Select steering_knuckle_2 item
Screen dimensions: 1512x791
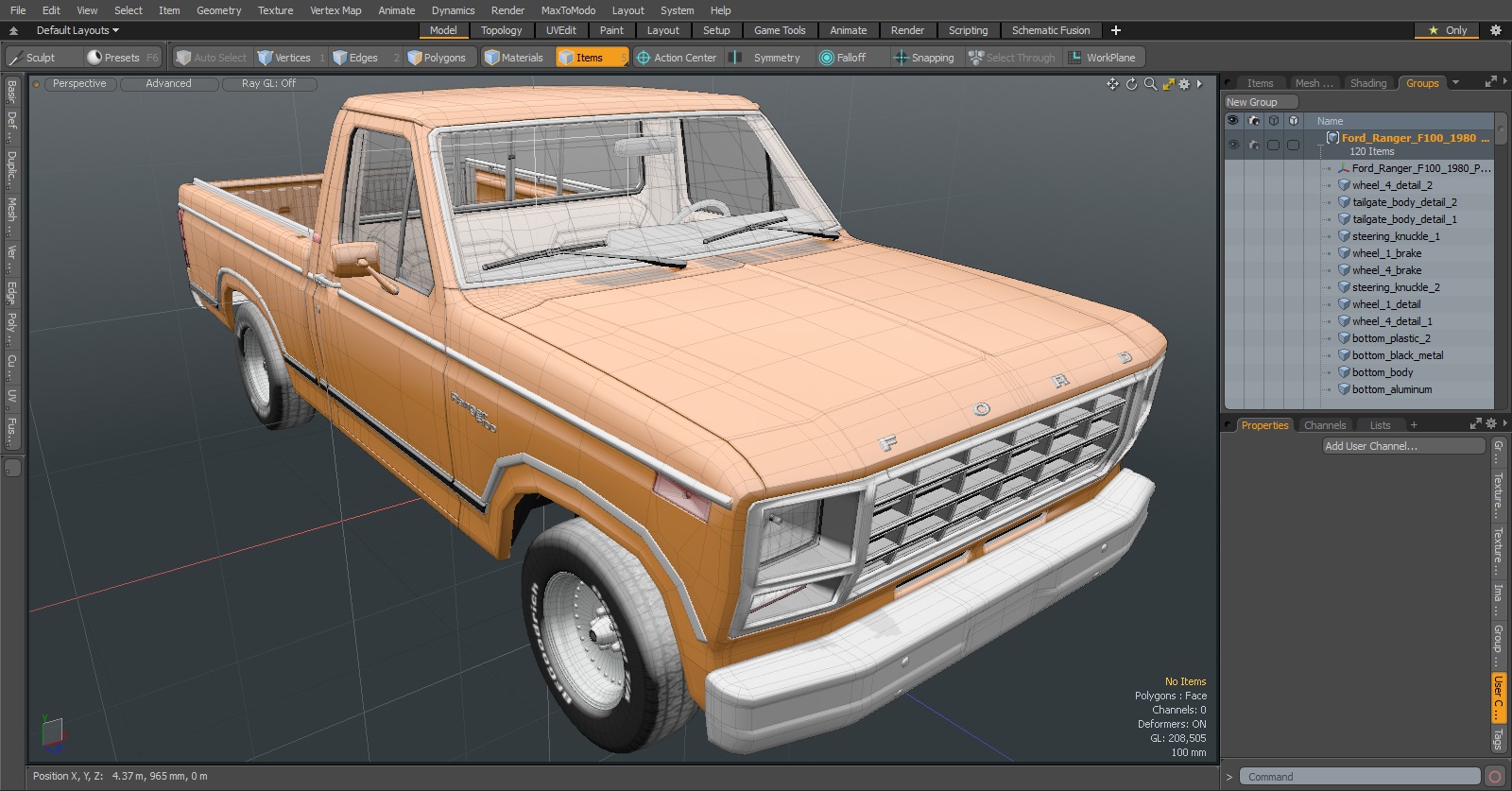(x=1396, y=287)
